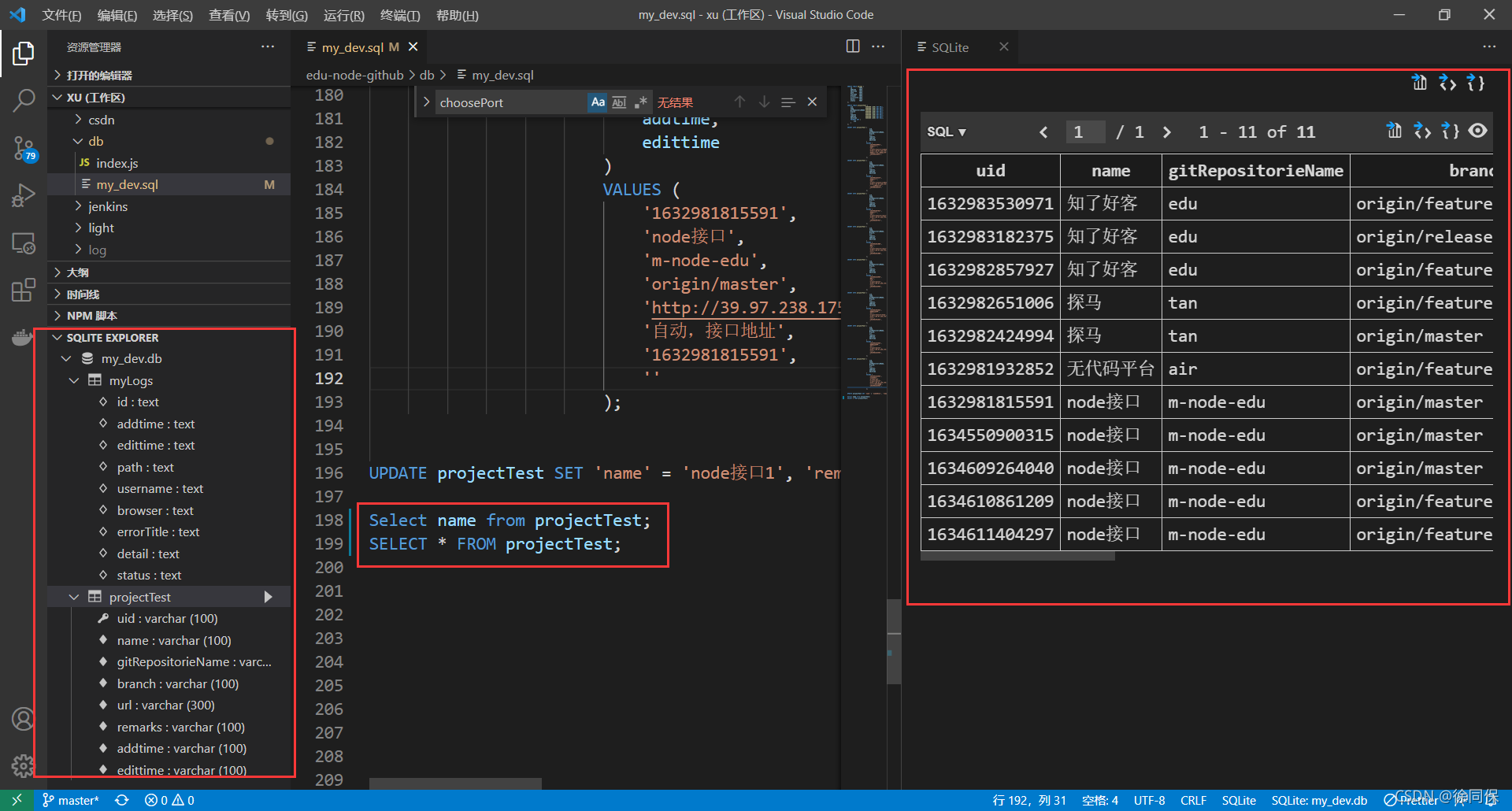Collapse the db folder
Viewport: 1512px width, 811px height.
(x=78, y=141)
